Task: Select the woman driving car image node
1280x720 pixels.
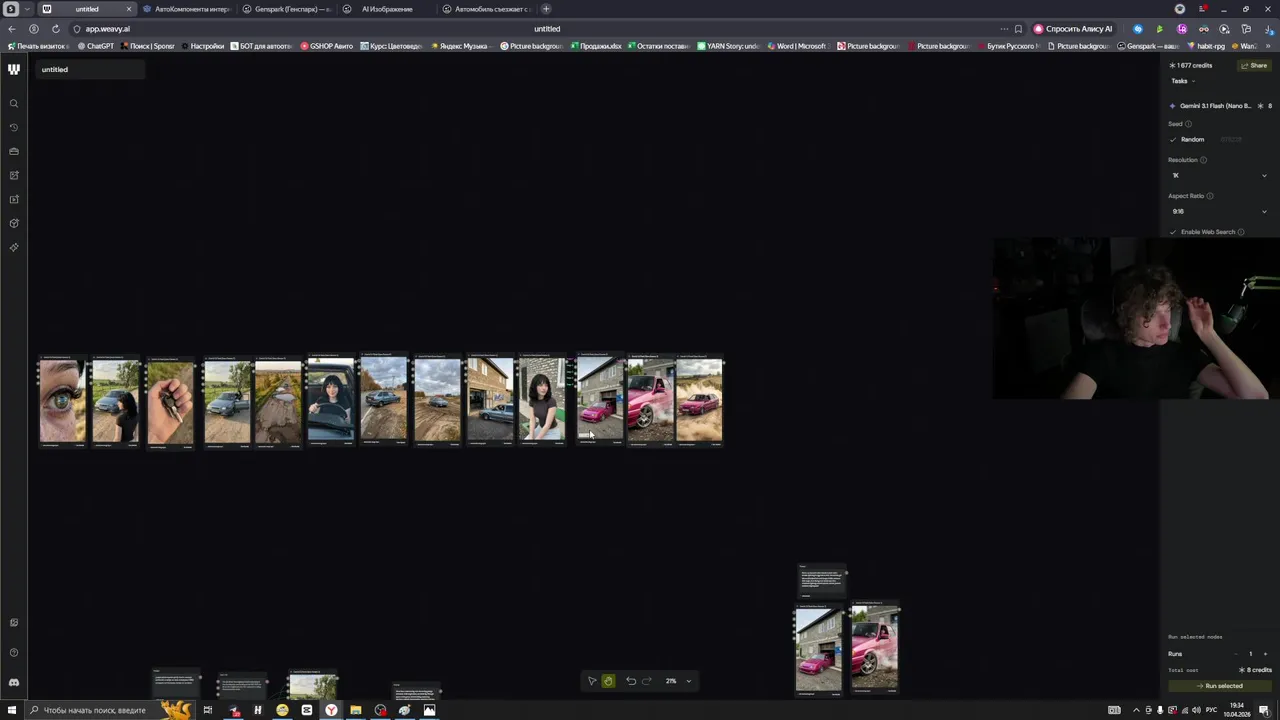Action: 331,400
